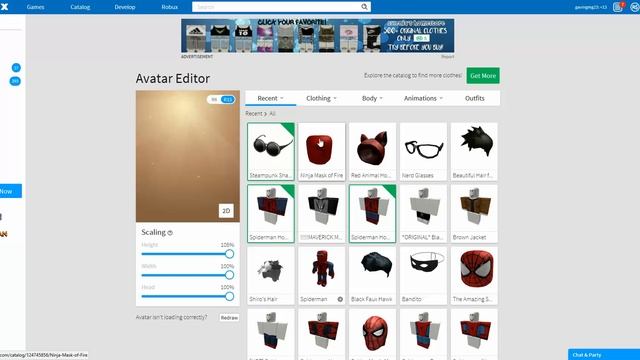The image size is (640, 360).
Task: Select Shiro's Hair item
Action: (271, 276)
